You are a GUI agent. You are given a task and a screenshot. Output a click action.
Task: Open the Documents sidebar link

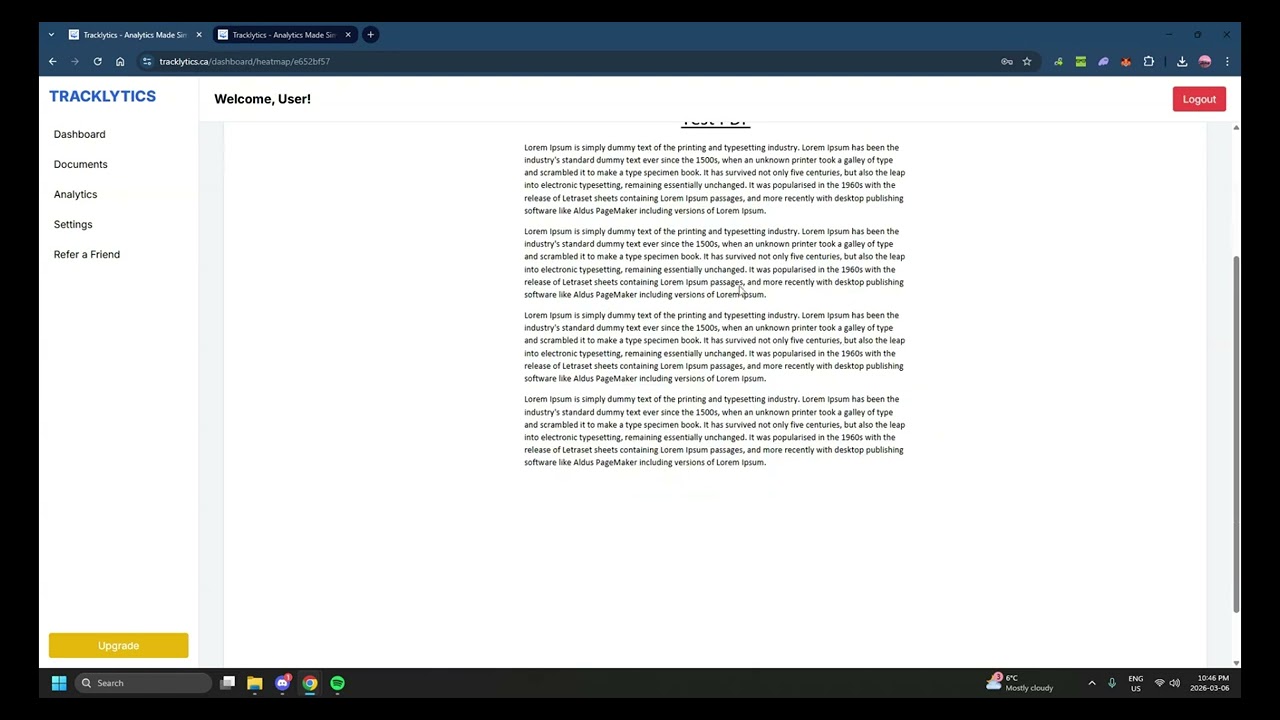80,164
